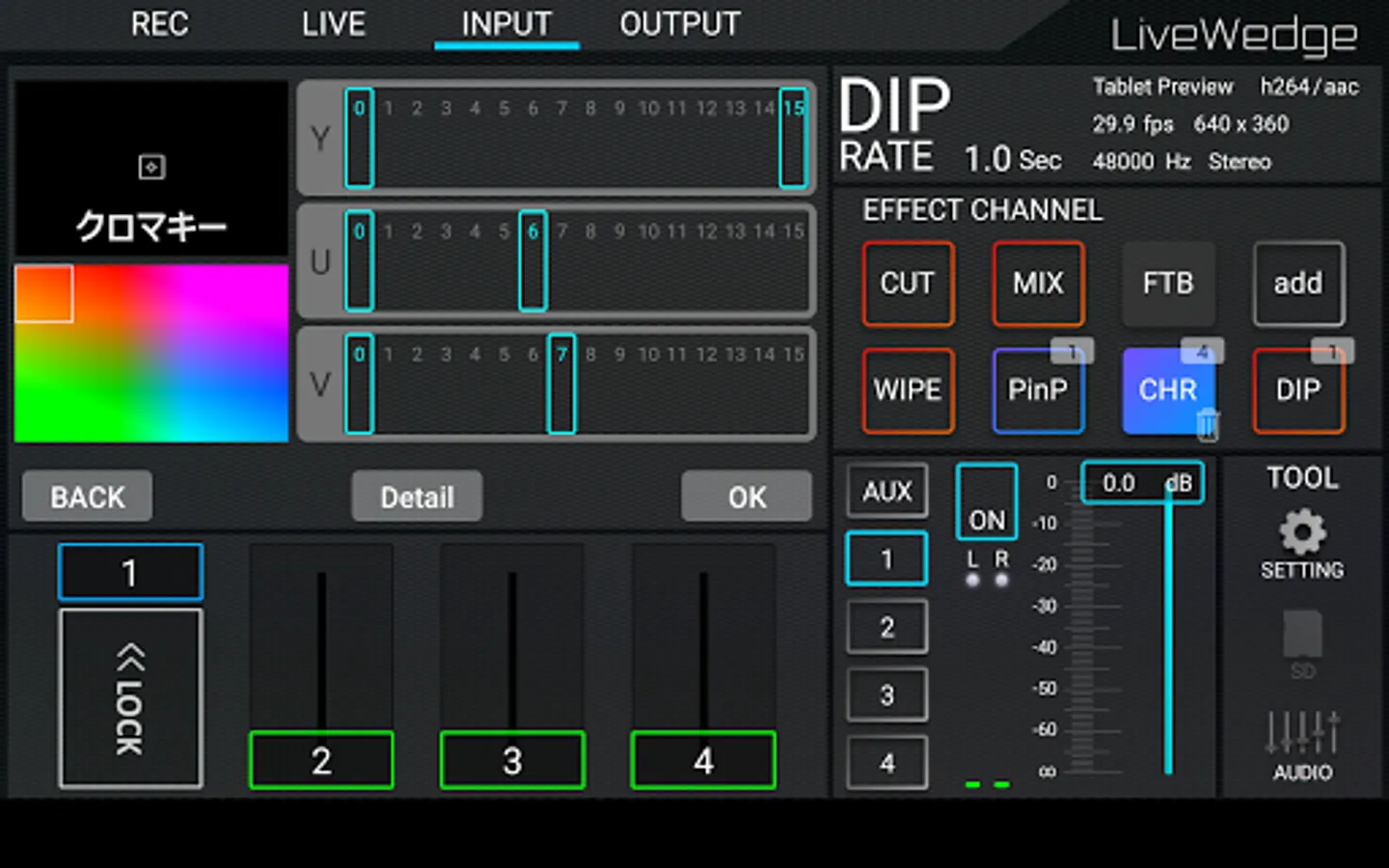This screenshot has height=868, width=1389.
Task: Click the orange selected color swatch
Action: [43, 294]
